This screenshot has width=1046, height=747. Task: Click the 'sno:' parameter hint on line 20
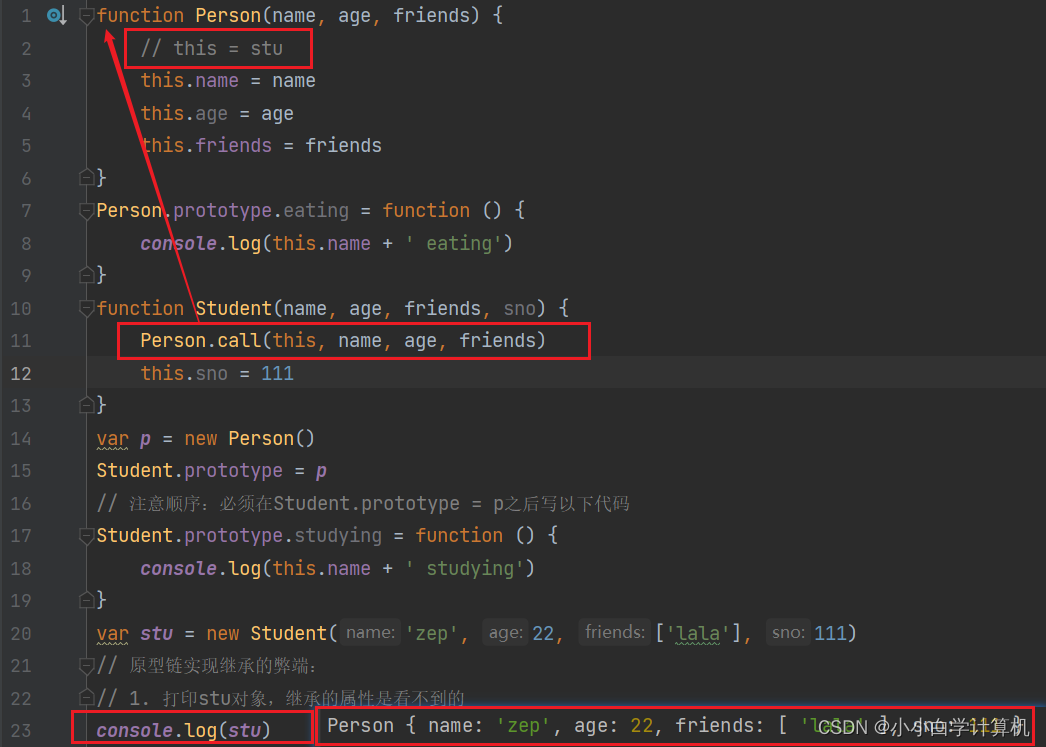coord(788,632)
